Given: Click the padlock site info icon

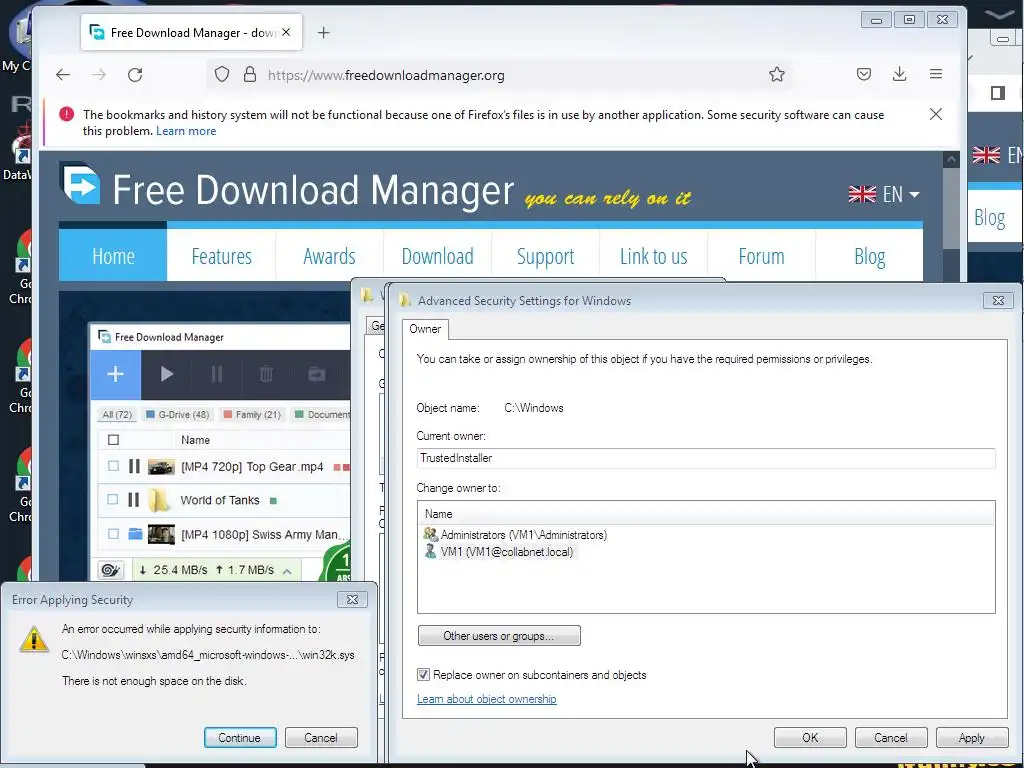Looking at the screenshot, I should point(249,74).
